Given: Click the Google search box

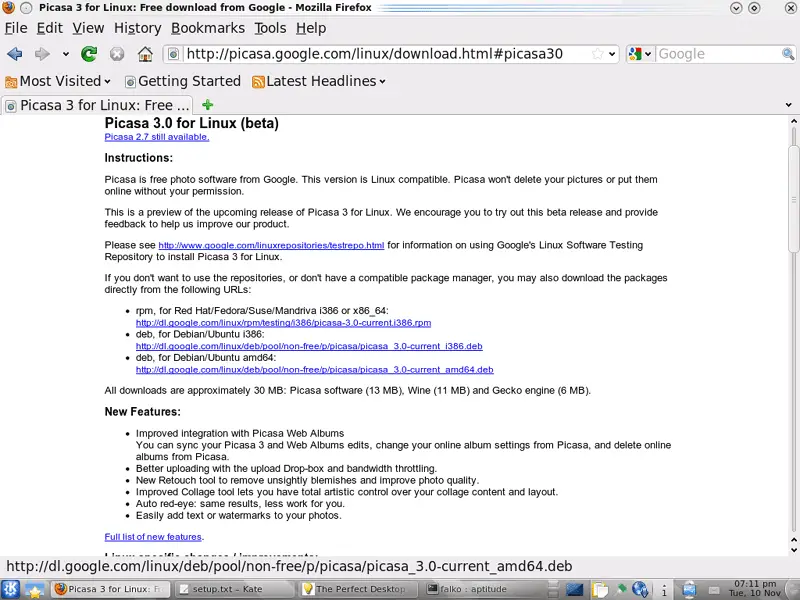Looking at the screenshot, I should [718, 54].
